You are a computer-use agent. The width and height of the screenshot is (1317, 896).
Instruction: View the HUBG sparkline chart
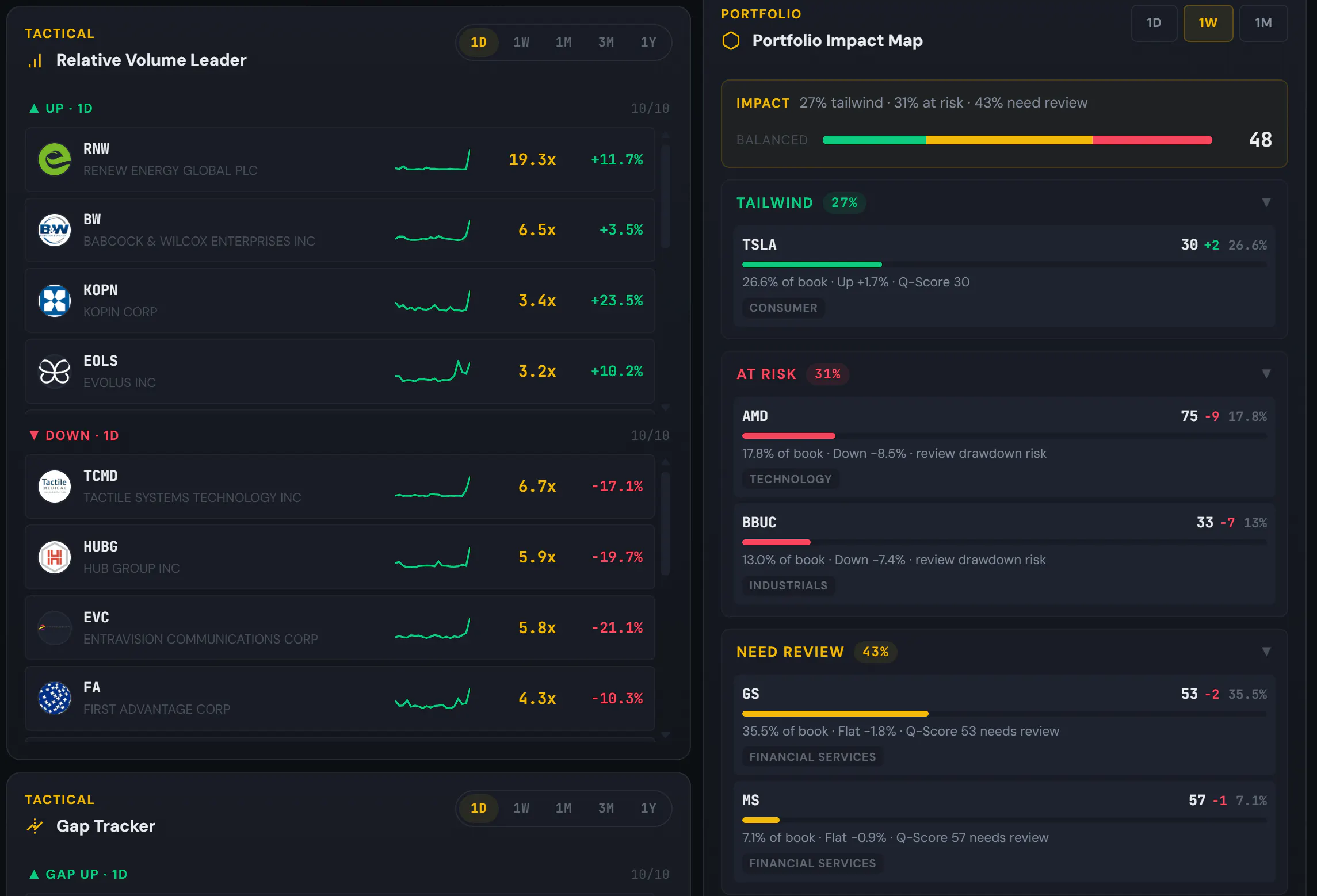[433, 557]
